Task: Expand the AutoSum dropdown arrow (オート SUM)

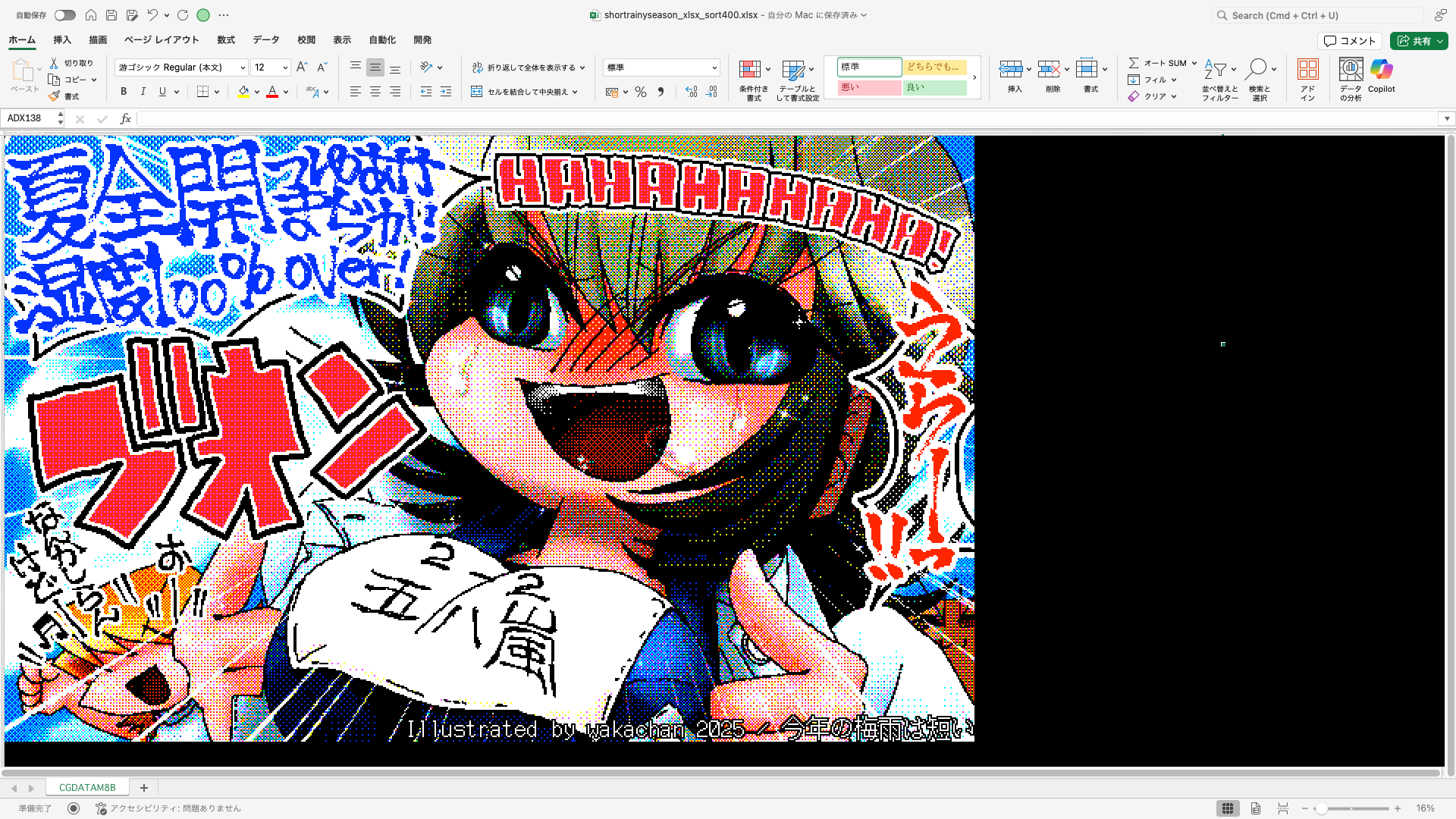Action: point(1194,63)
